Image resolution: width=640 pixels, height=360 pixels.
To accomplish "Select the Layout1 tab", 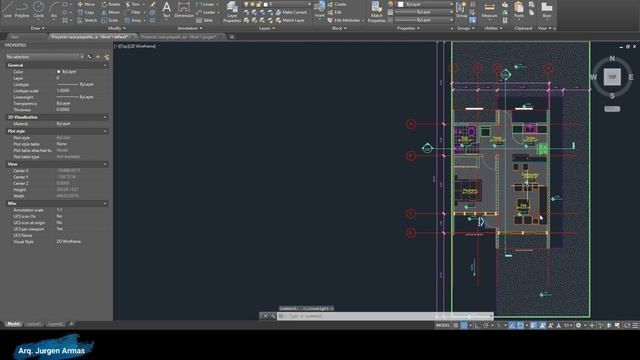I will pos(33,324).
